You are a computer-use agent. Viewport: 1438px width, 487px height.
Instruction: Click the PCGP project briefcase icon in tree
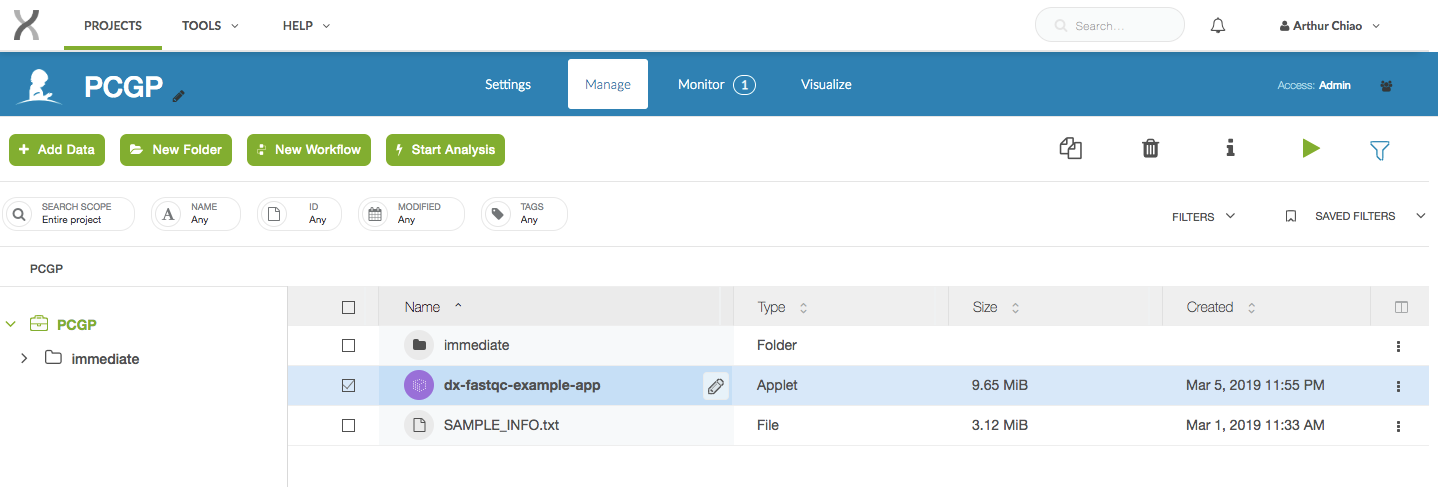click(39, 324)
